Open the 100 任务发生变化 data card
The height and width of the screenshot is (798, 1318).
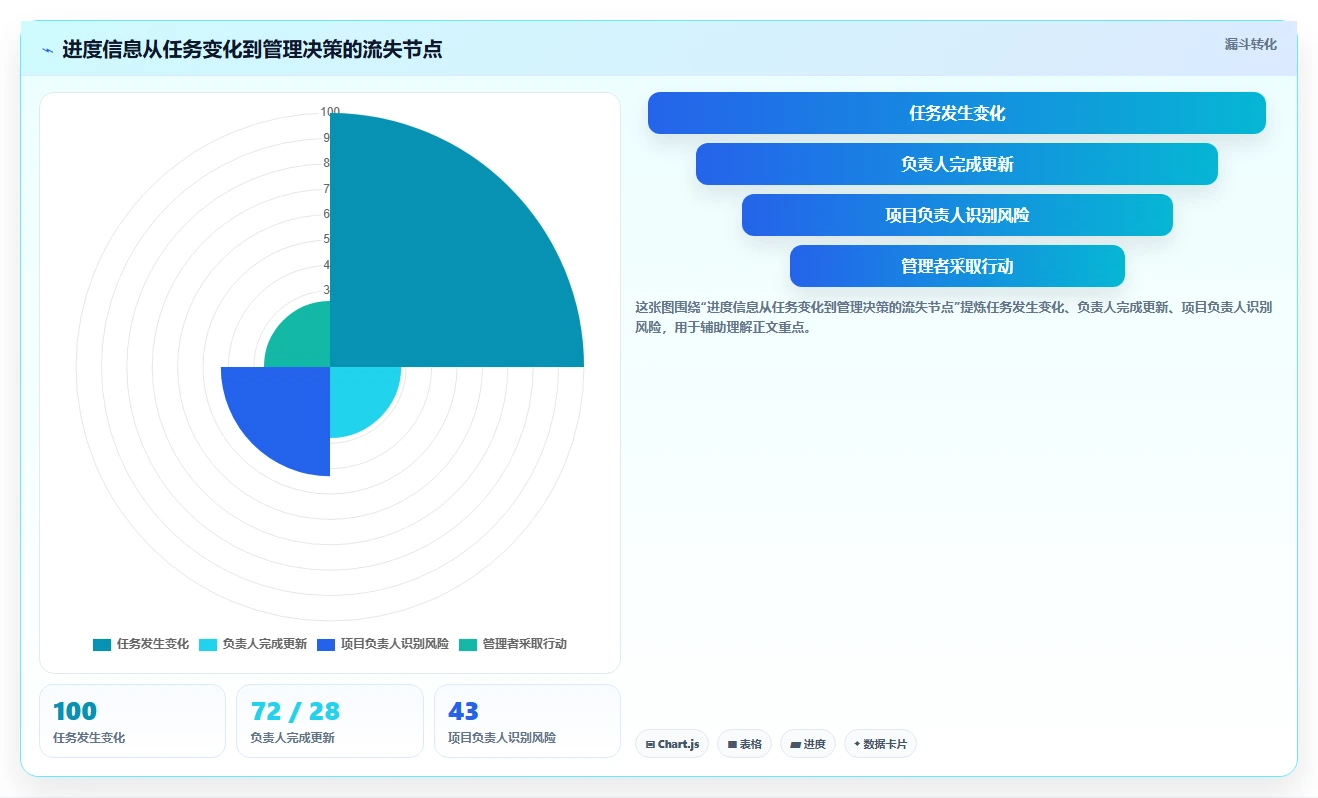point(132,721)
